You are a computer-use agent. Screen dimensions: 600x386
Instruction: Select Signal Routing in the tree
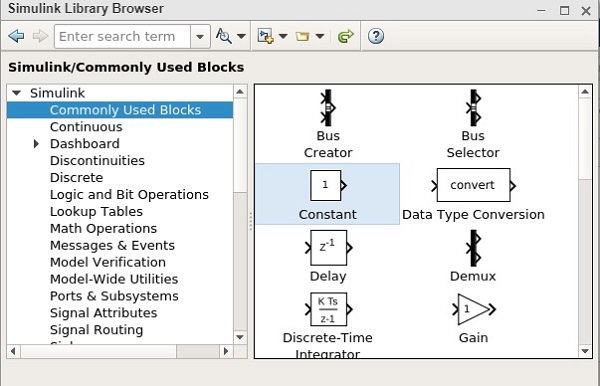tap(96, 330)
